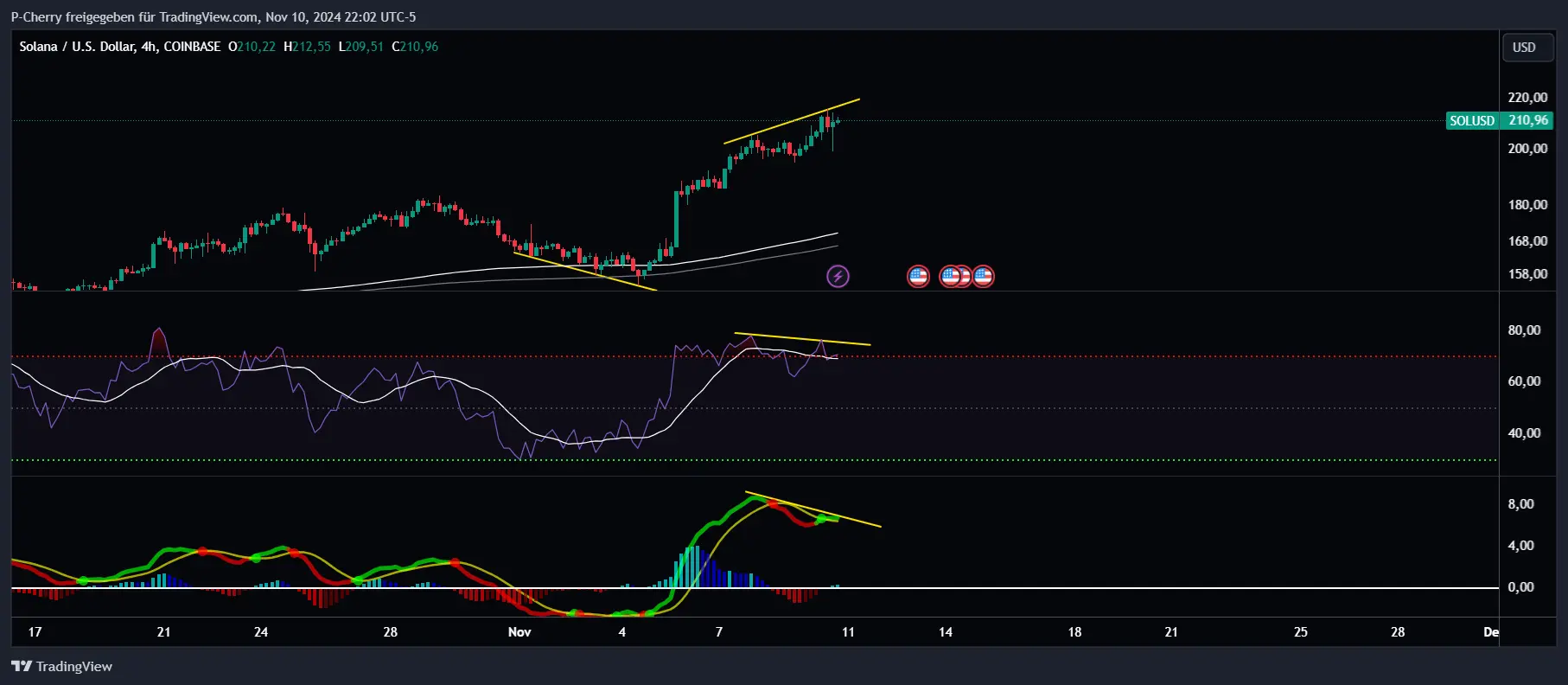The width and height of the screenshot is (1568, 685).
Task: Click the 24 date label on the time axis
Action: (261, 632)
